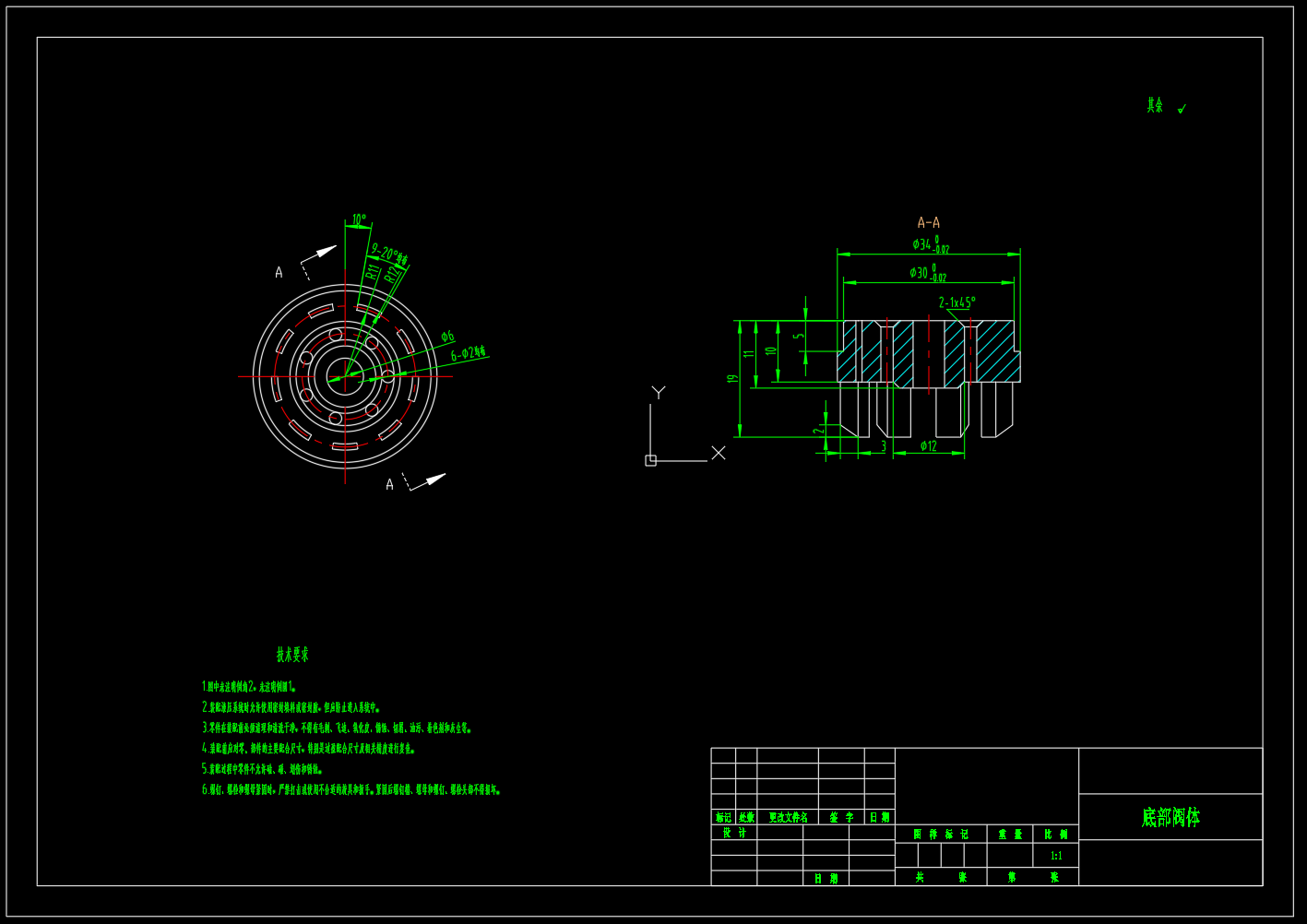Select the "R12" radius dimension
This screenshot has height=924, width=1307.
point(393,274)
